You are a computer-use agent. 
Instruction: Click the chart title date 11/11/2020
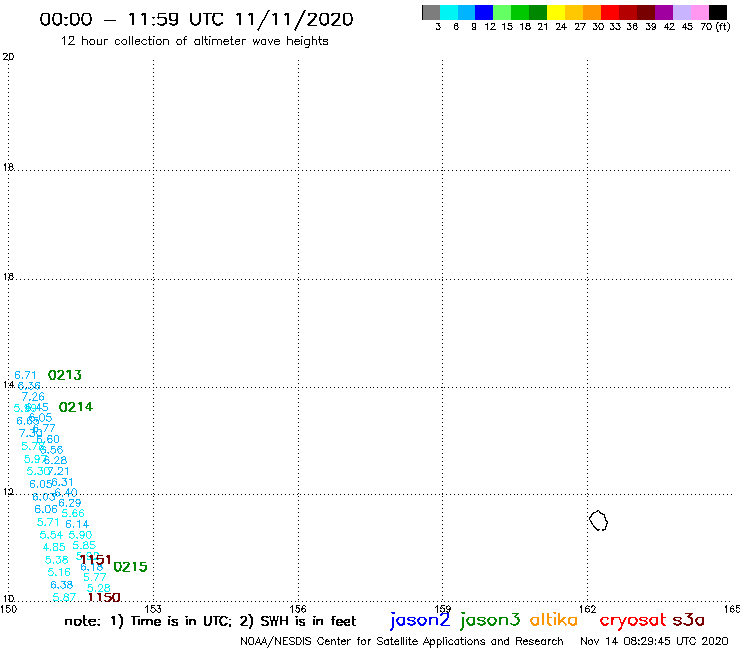click(294, 19)
